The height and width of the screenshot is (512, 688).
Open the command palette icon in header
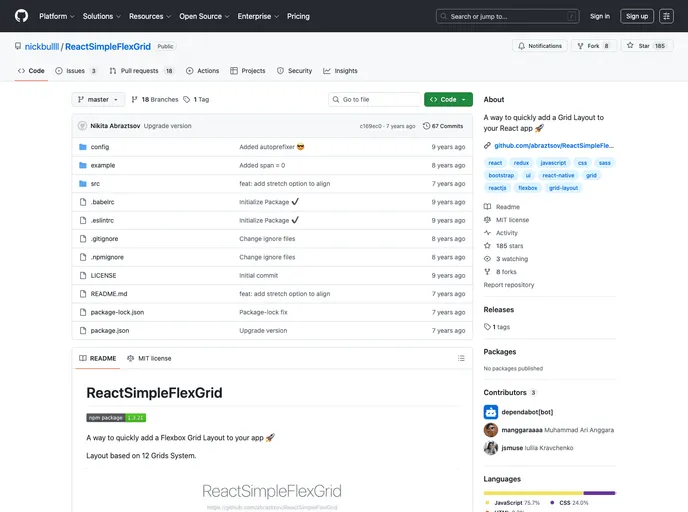click(666, 16)
